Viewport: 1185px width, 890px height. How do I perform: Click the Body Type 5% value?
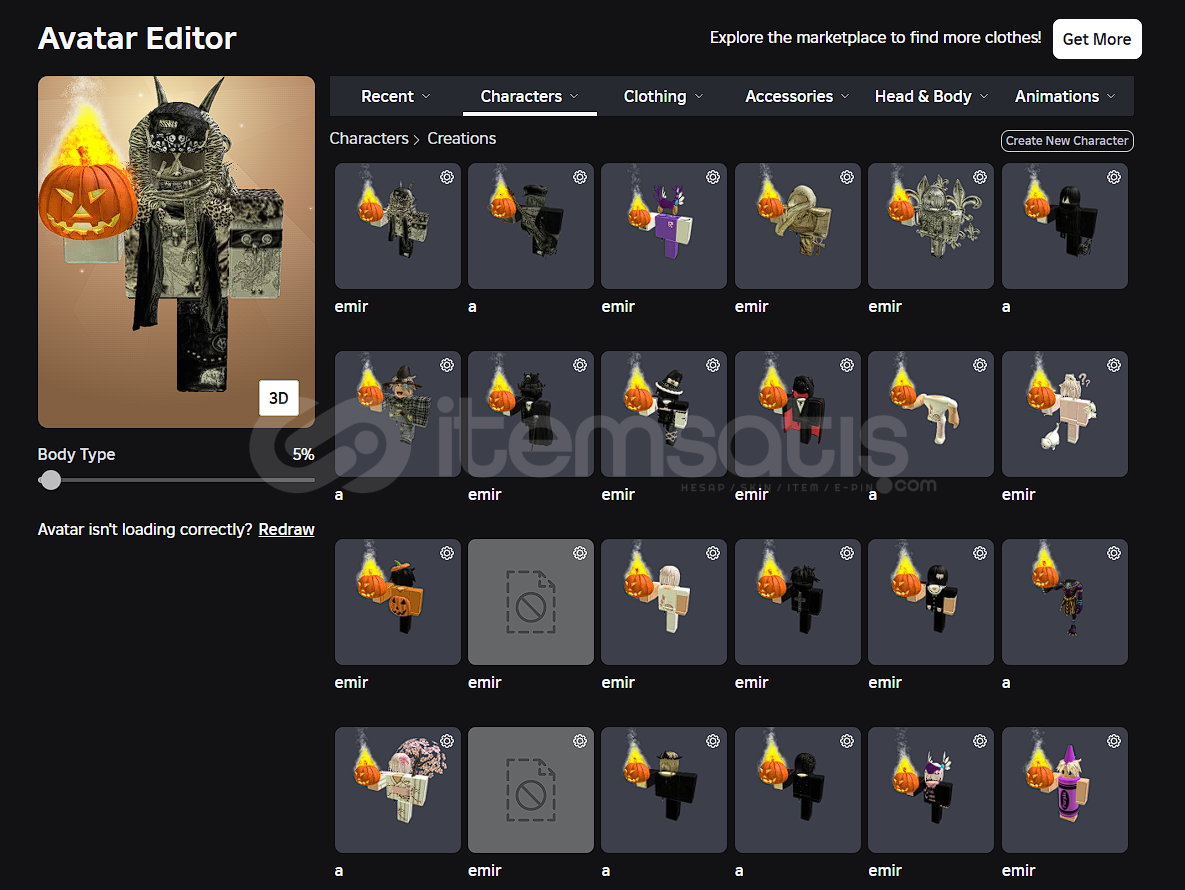click(x=303, y=455)
